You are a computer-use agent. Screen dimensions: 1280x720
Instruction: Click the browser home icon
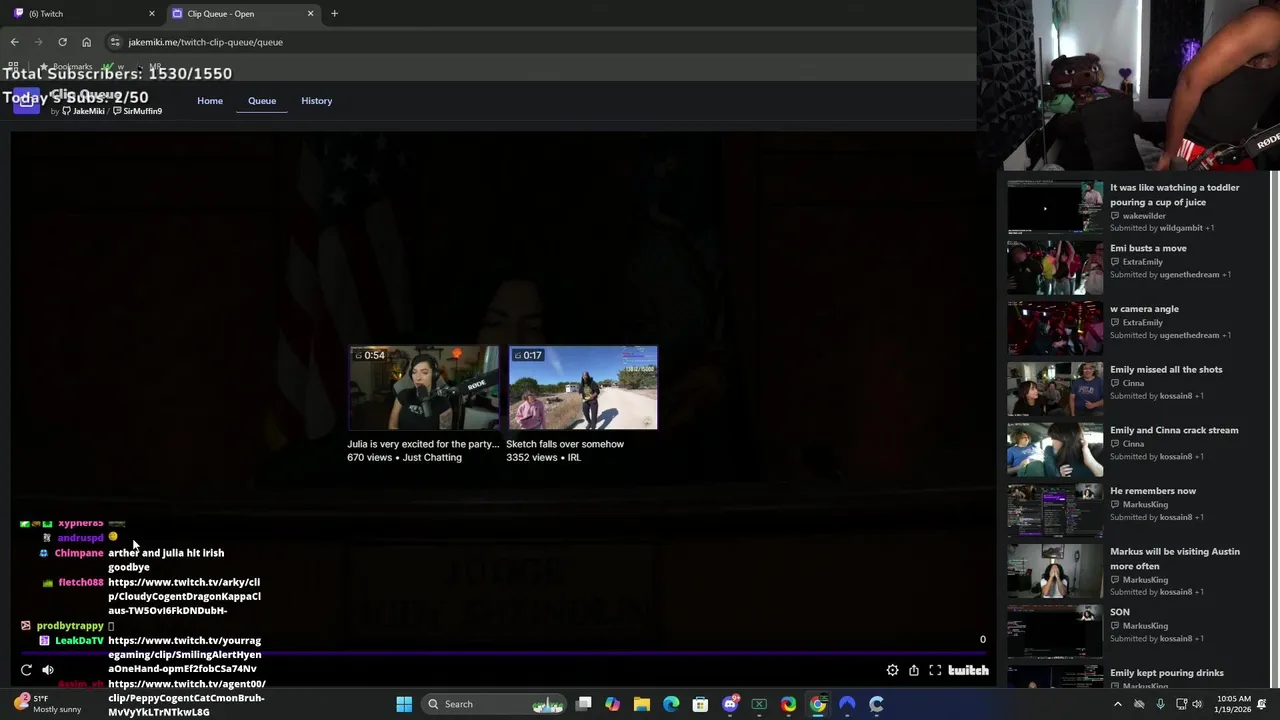[86, 42]
